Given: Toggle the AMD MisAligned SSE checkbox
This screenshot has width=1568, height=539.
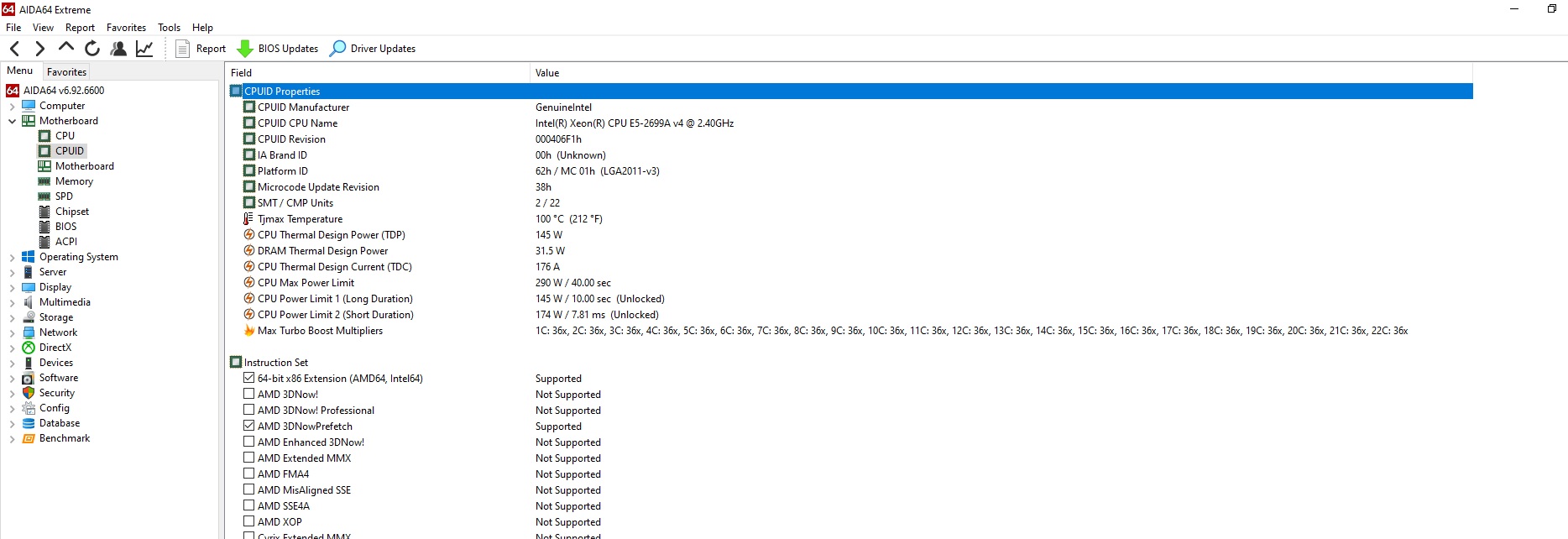Looking at the screenshot, I should [x=248, y=489].
